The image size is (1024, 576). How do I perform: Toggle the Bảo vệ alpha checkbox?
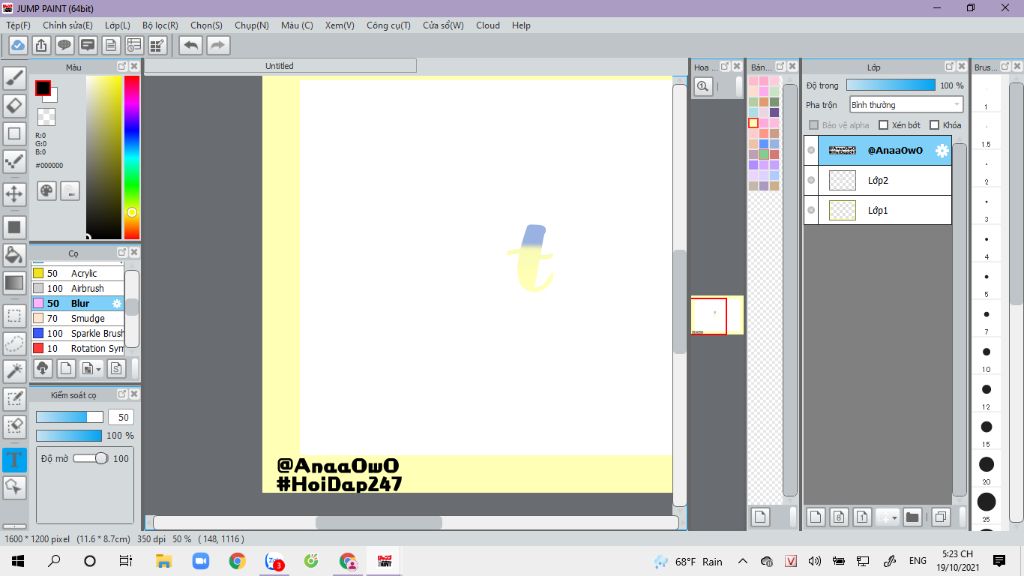(x=814, y=125)
